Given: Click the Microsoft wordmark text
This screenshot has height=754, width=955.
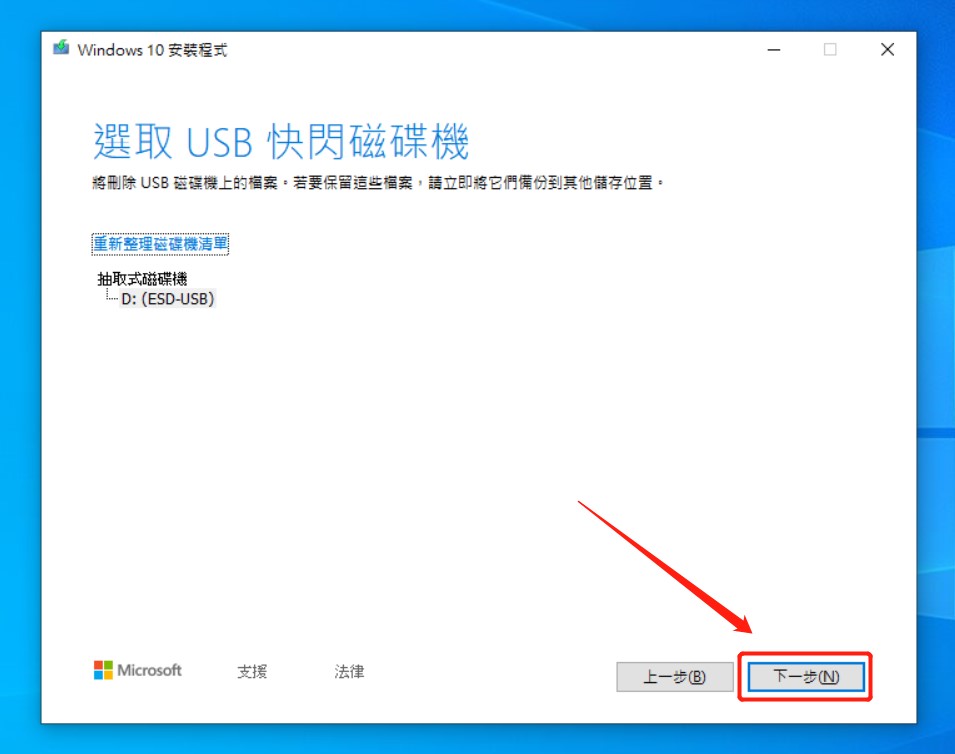Looking at the screenshot, I should (x=150, y=671).
